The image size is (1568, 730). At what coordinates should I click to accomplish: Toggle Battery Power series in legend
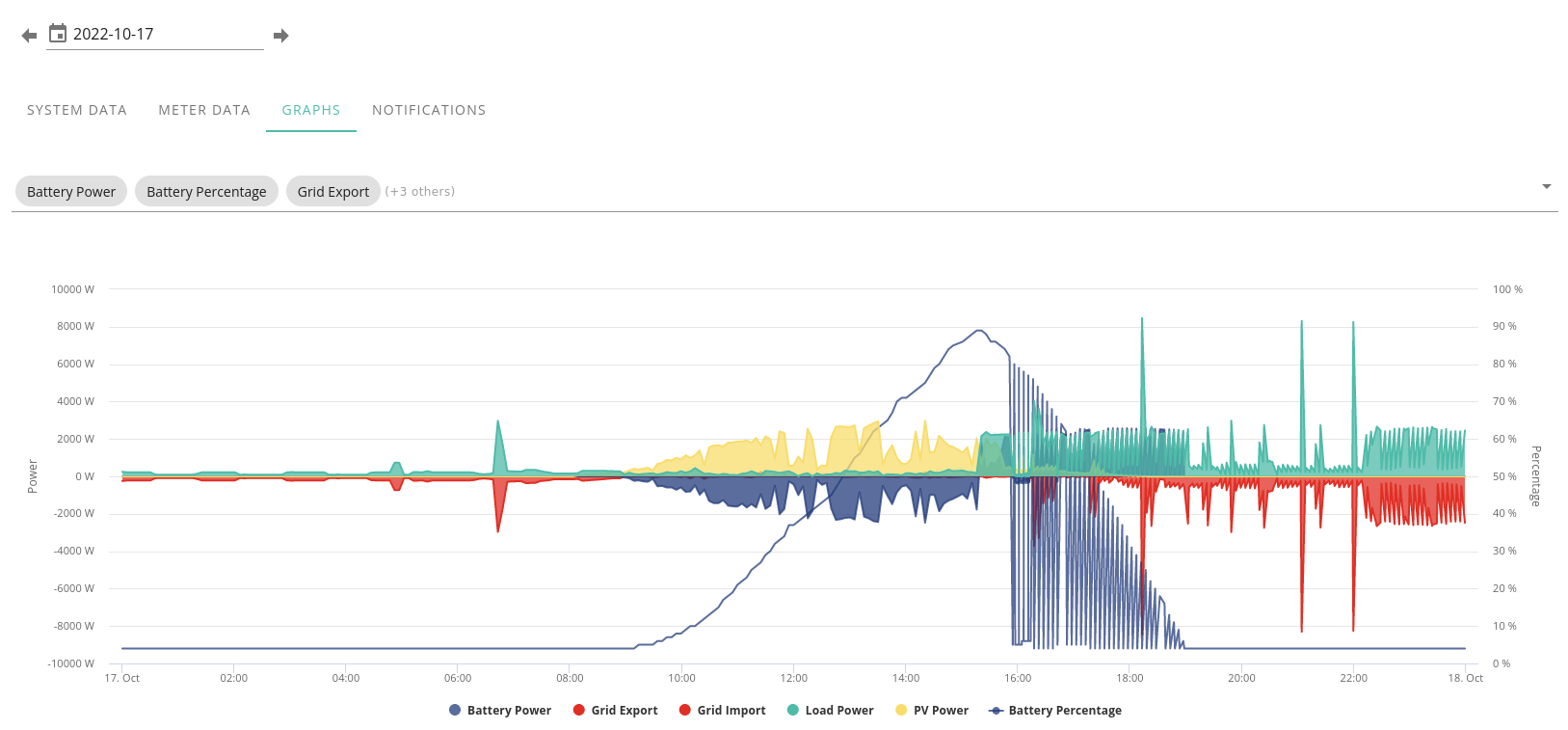(500, 710)
